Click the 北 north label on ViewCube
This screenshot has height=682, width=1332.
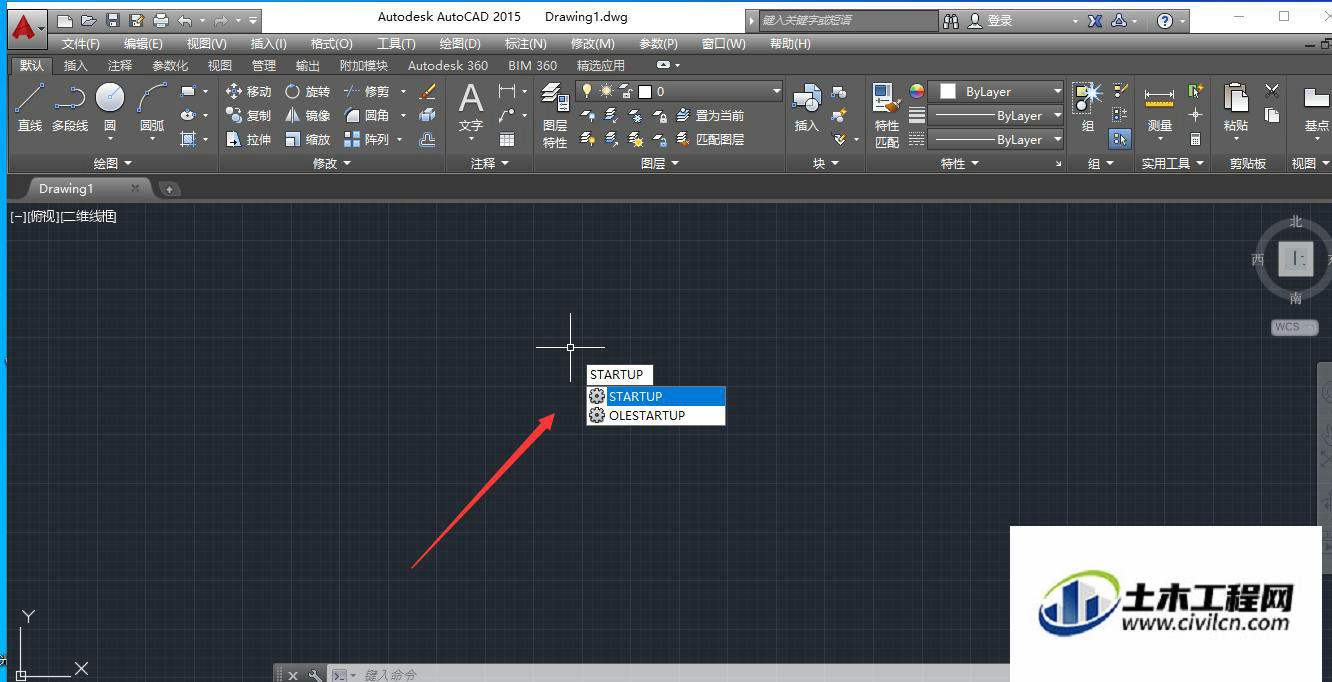(1296, 221)
